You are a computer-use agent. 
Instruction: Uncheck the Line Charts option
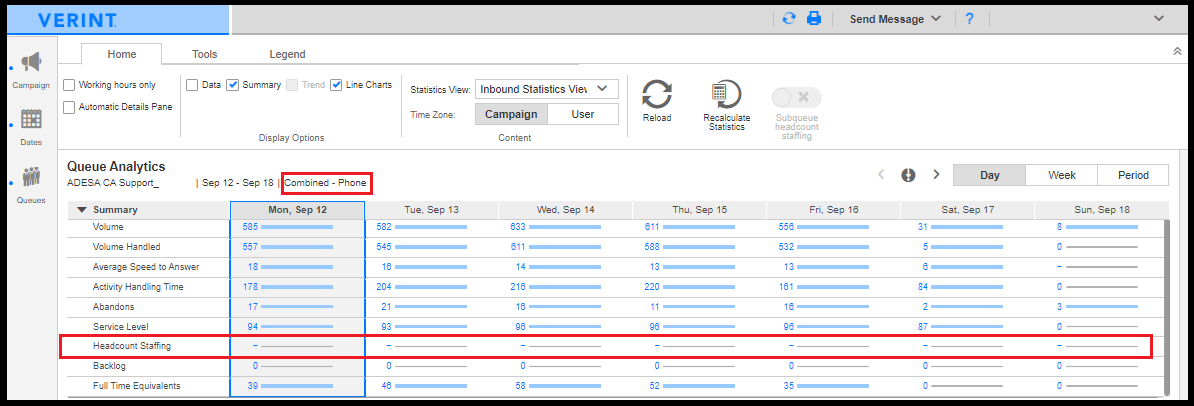click(x=336, y=85)
